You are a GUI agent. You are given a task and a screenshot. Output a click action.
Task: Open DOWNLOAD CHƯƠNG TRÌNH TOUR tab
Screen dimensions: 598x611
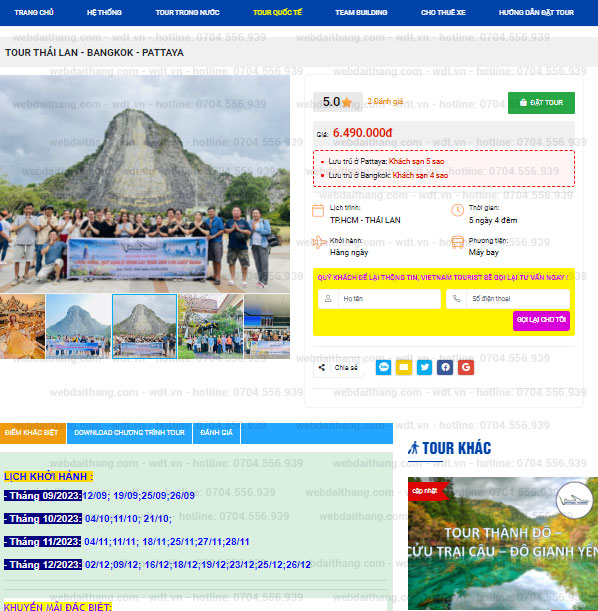[x=129, y=433]
